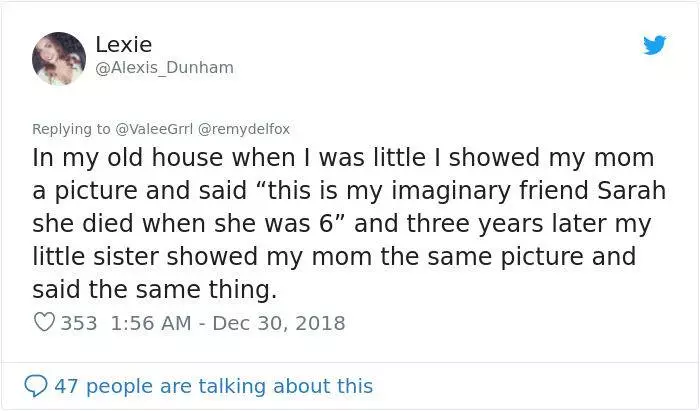Screen dimensions: 700x411
Task: Click the "Replying to" label
Action: click(x=71, y=129)
